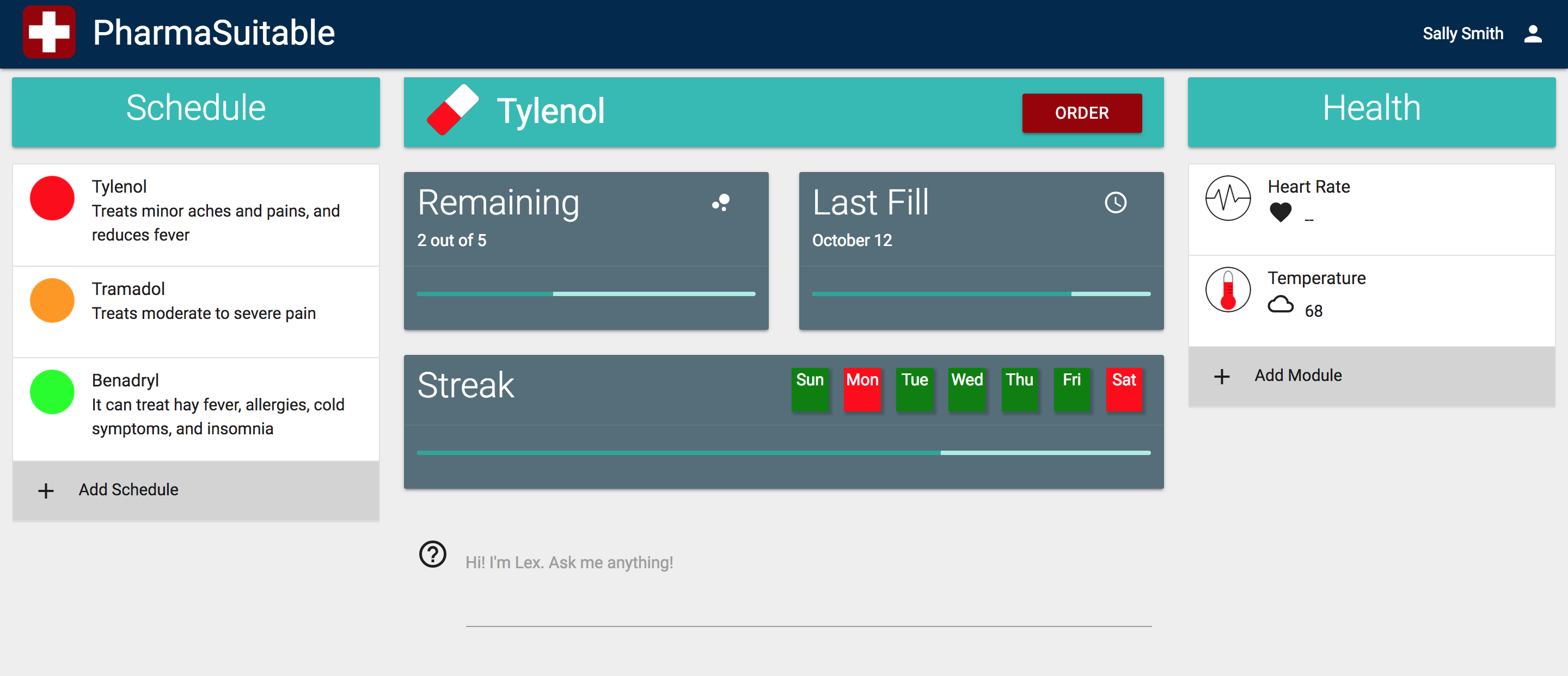The image size is (1568, 676).
Task: Toggle the Sat streak day box
Action: pos(1124,389)
